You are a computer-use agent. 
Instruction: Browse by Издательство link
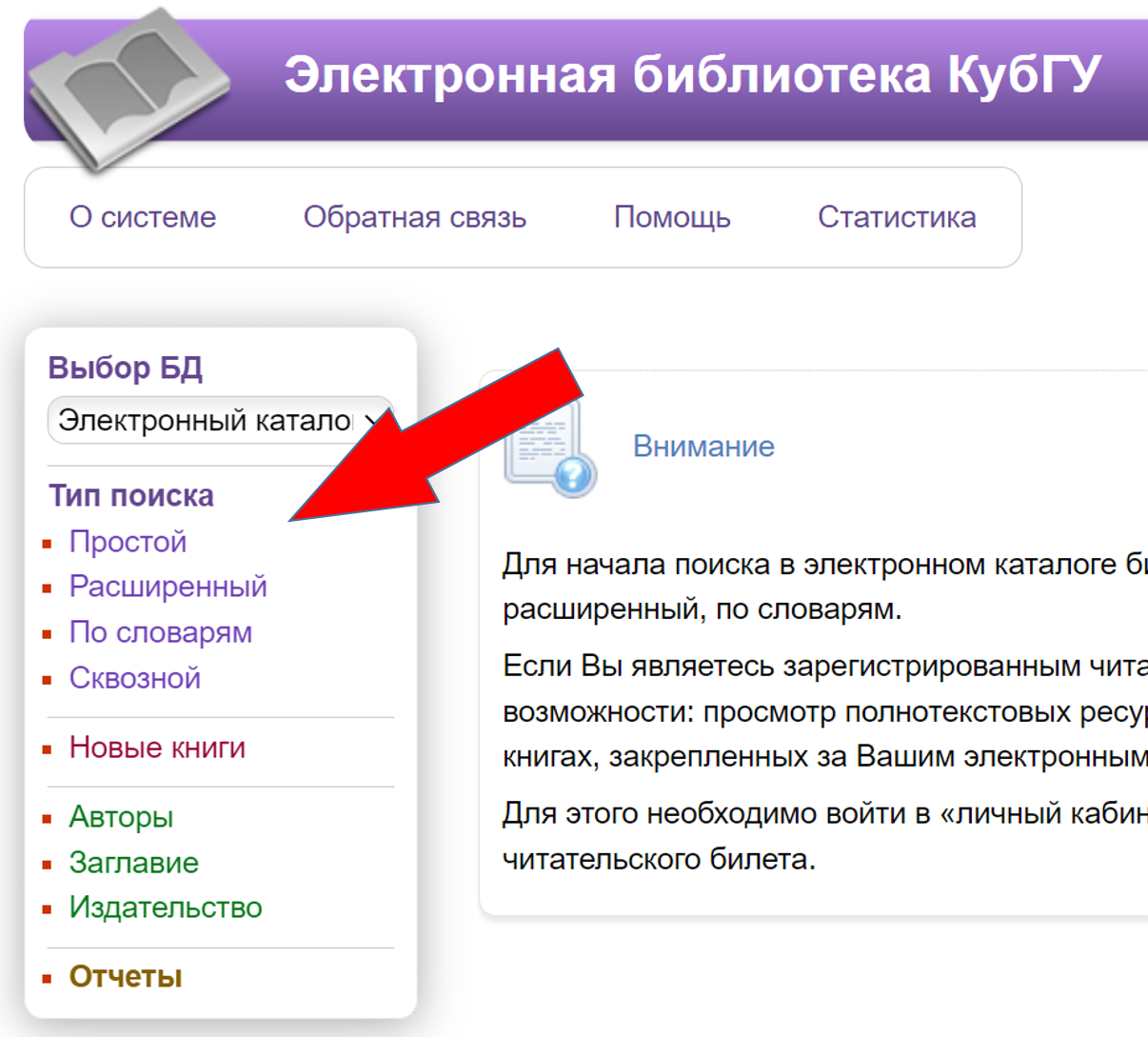click(x=165, y=907)
